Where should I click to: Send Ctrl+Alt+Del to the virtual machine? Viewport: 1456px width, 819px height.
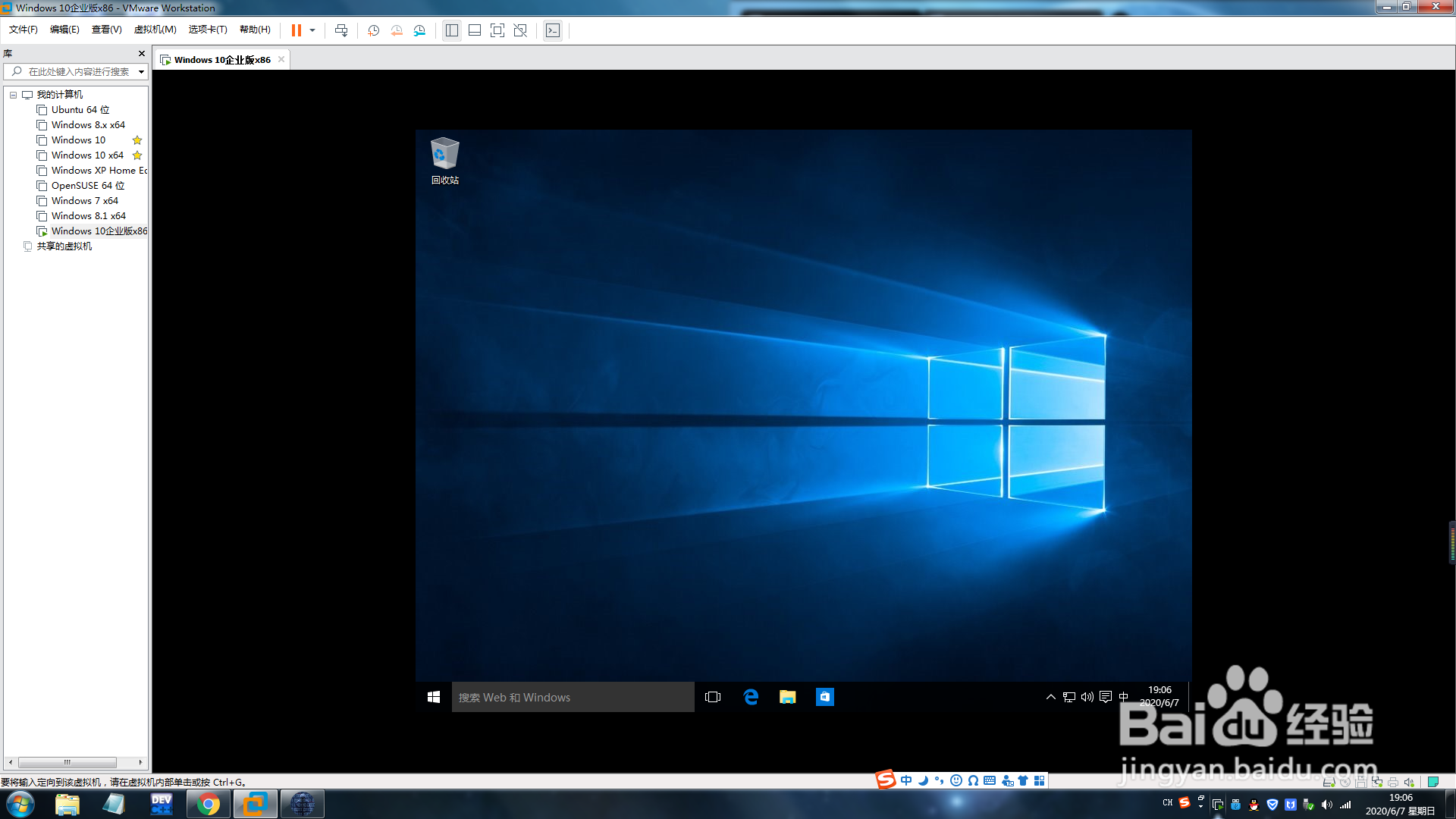(x=341, y=30)
